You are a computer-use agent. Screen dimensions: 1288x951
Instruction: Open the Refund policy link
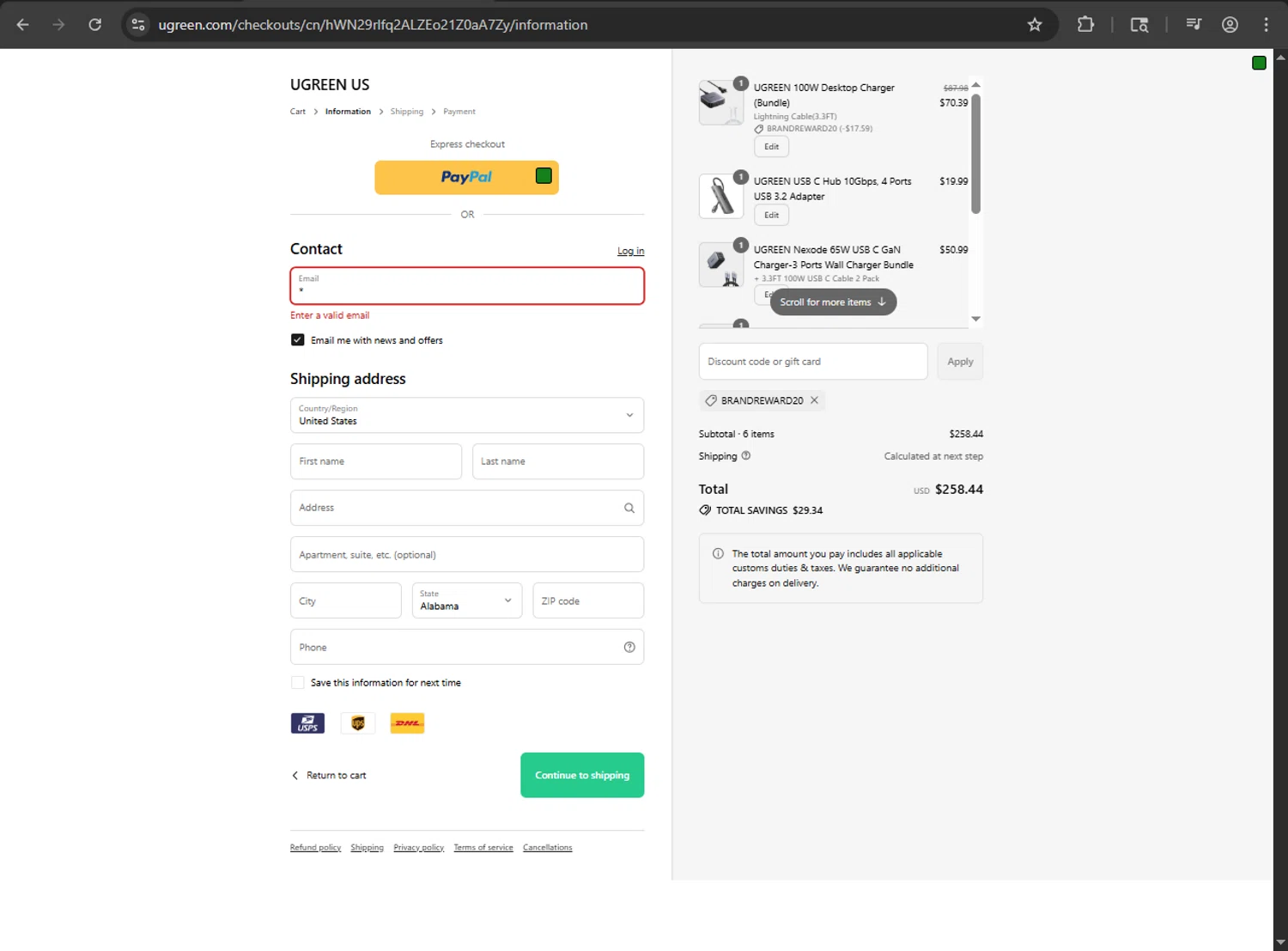click(x=315, y=848)
